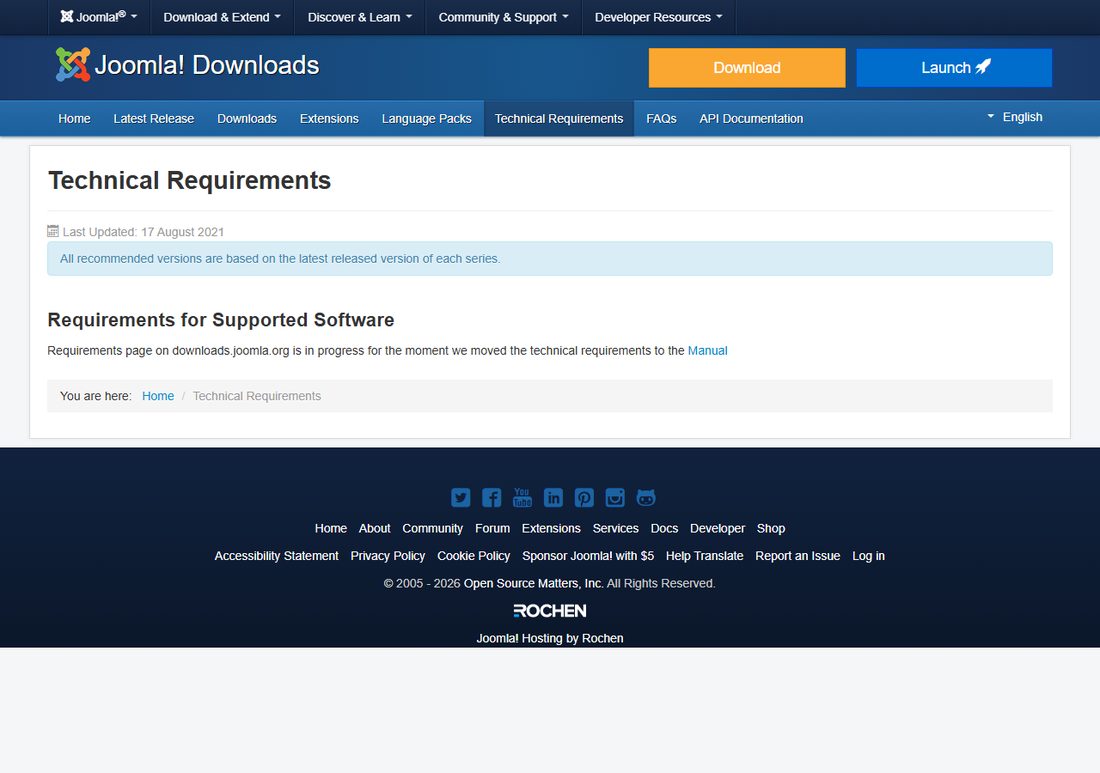Click the Rochen logo in footer

tap(549, 611)
